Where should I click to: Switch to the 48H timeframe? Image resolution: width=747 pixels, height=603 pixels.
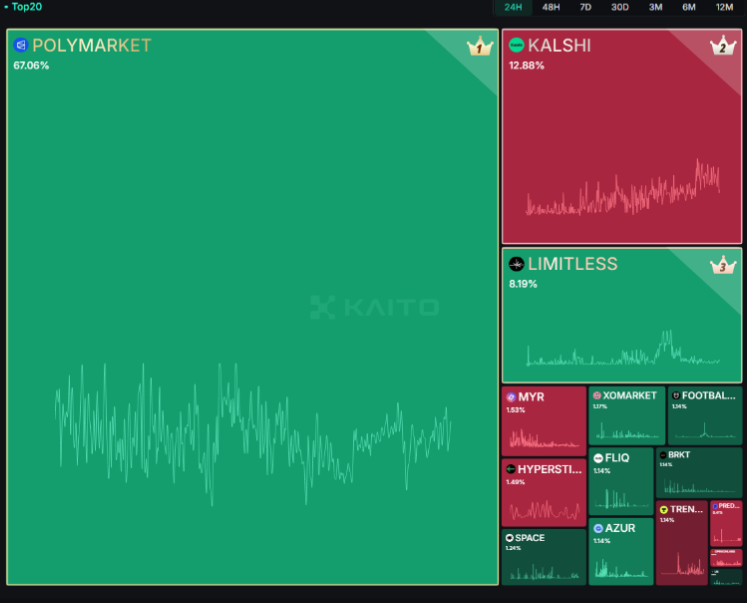[x=551, y=7]
